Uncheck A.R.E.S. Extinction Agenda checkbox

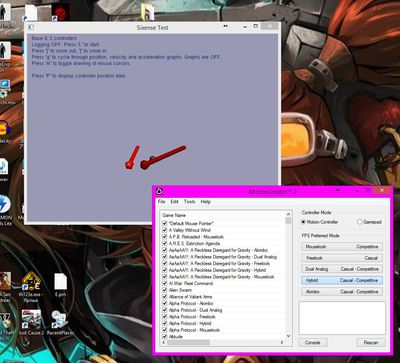pos(164,243)
